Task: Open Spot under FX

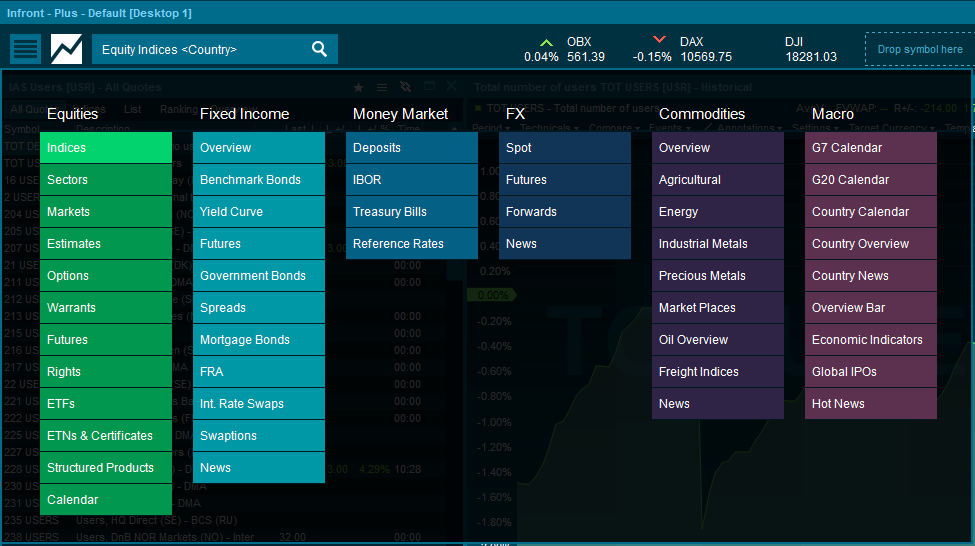Action: tap(565, 147)
